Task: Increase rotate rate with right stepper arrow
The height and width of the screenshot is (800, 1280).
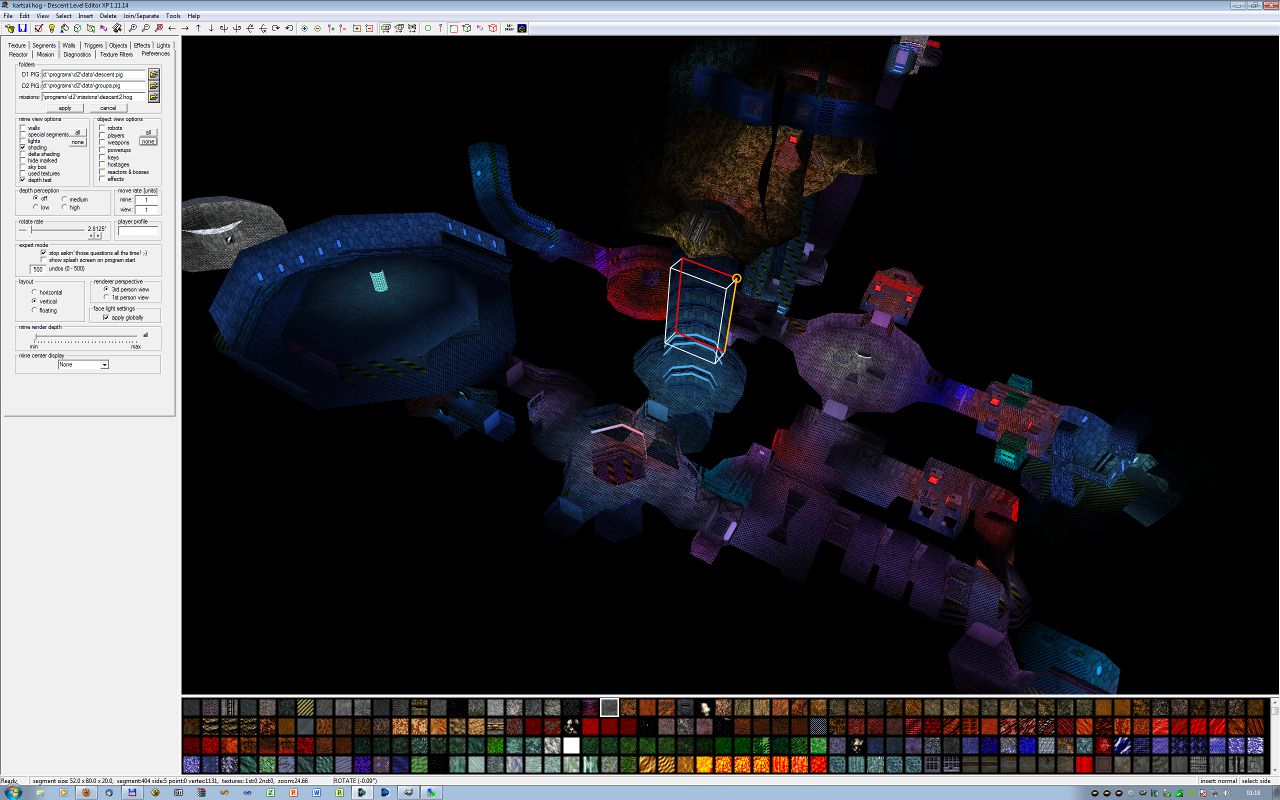Action: (99, 236)
